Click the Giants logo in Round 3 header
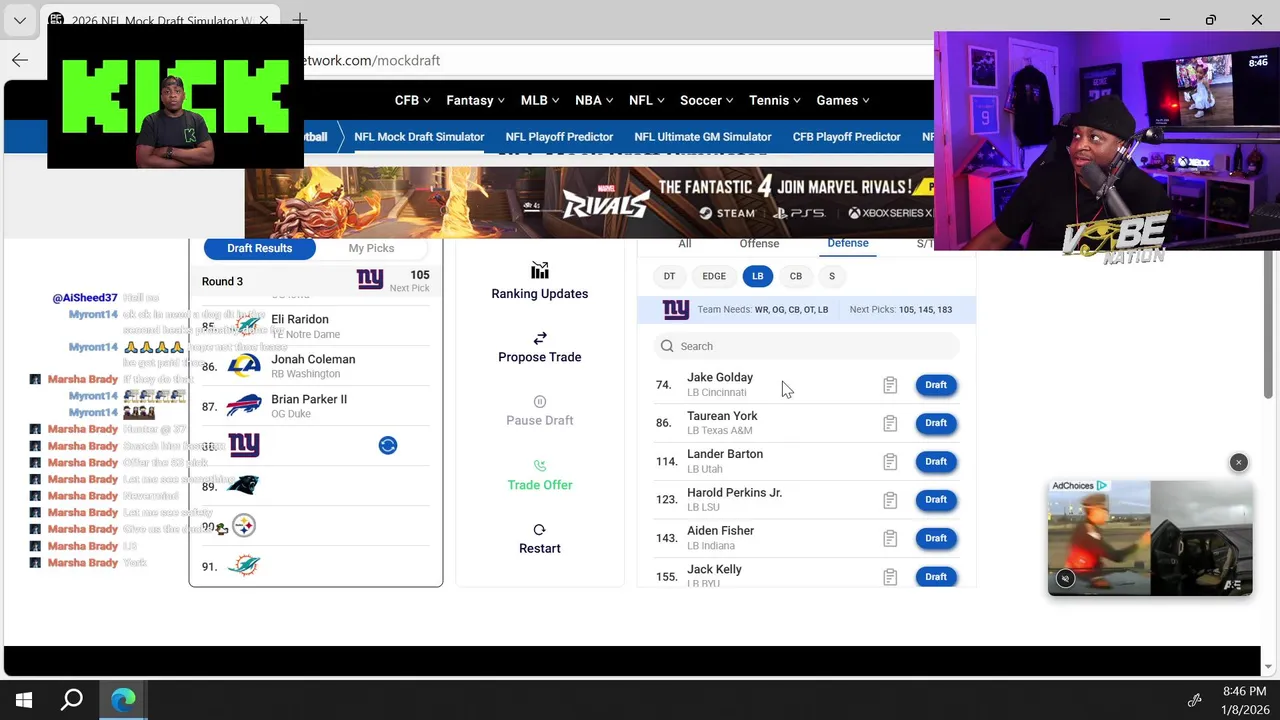The height and width of the screenshot is (720, 1280). 370,280
